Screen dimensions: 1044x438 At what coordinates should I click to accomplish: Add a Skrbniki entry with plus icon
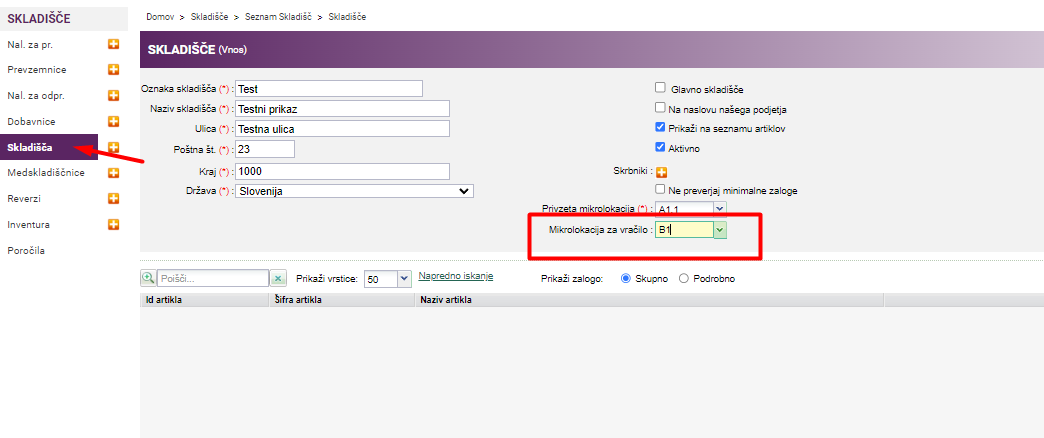tap(661, 172)
